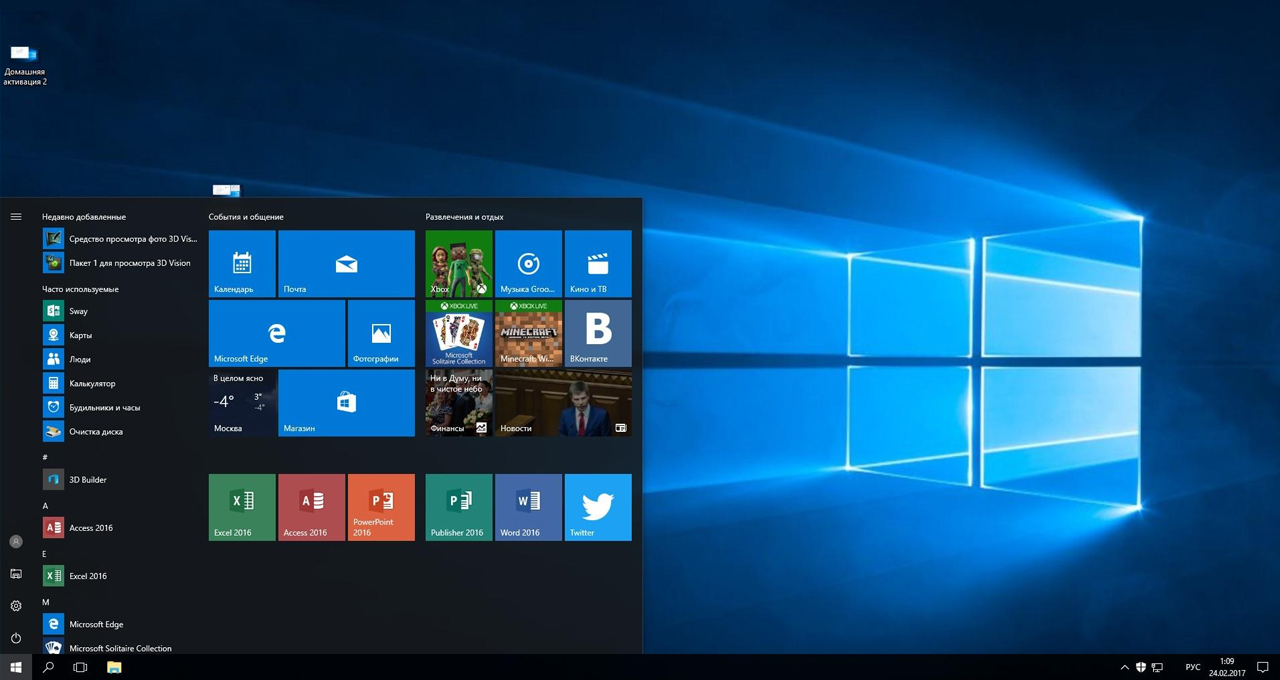Screen dimensions: 1280x680
Task: Launch Microsoft Solitaire Collection tile
Action: [459, 333]
